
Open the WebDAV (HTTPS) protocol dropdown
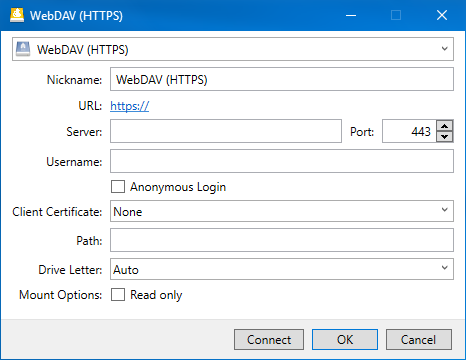[233, 49]
